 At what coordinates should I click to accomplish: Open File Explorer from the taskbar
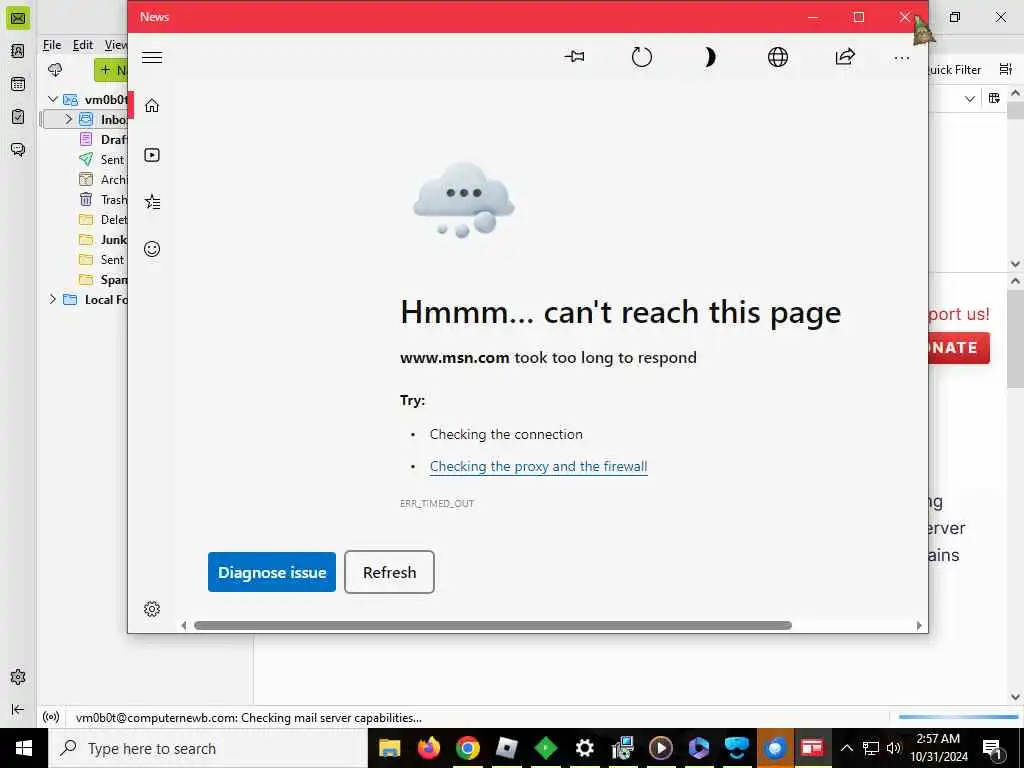(389, 748)
